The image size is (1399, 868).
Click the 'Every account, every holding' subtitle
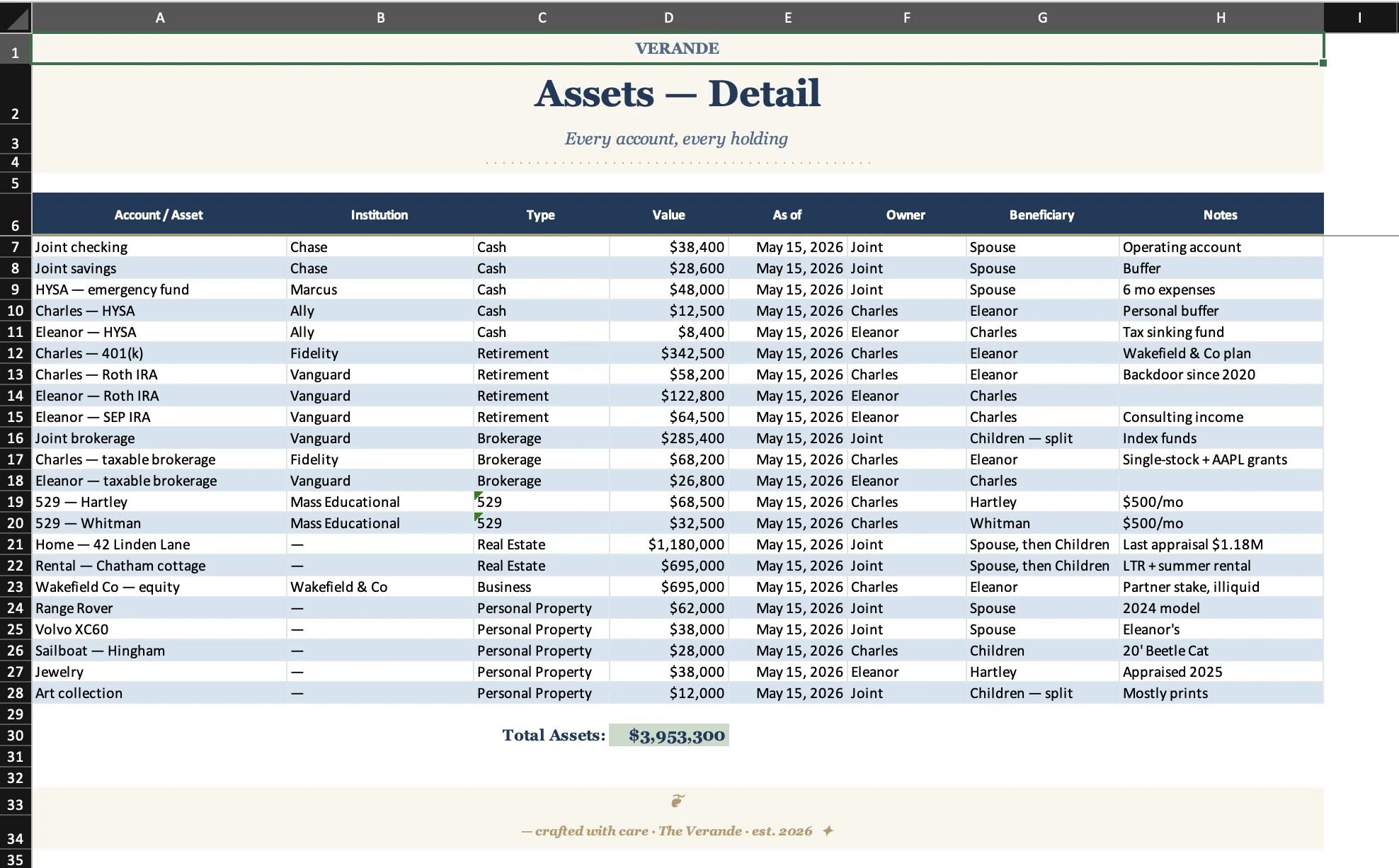[x=676, y=139]
